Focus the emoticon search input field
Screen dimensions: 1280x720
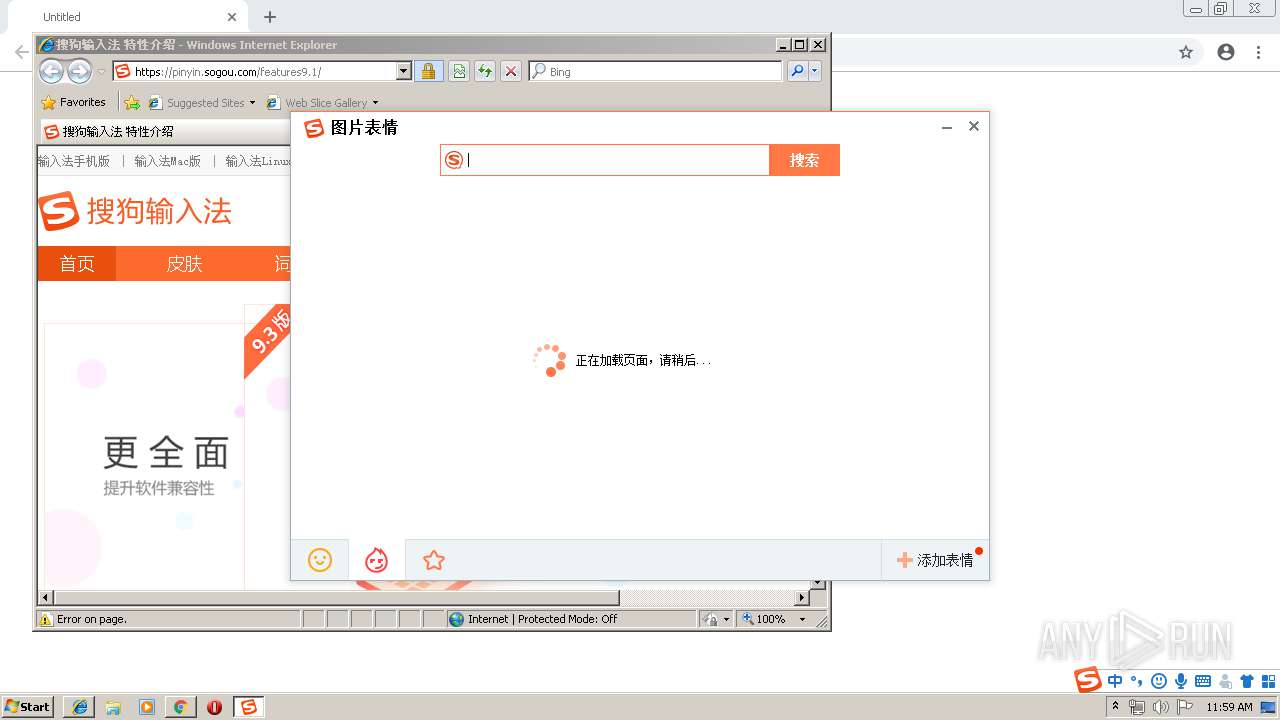[616, 160]
